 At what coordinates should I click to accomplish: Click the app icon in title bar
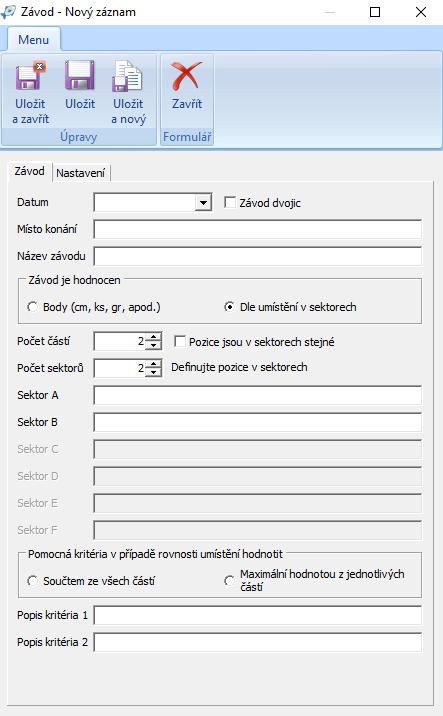[x=9, y=11]
